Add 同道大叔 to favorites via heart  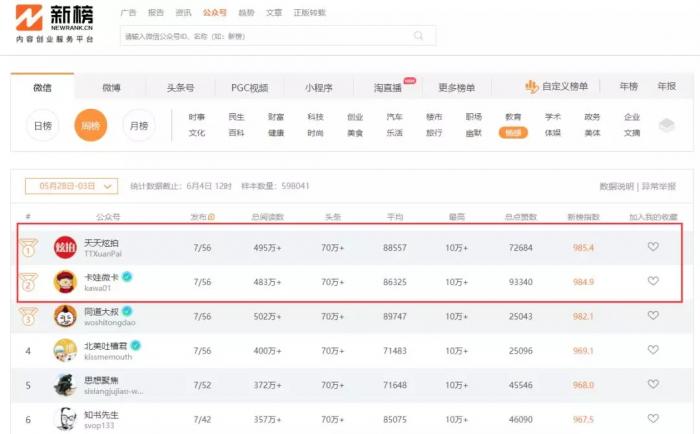coord(653,316)
